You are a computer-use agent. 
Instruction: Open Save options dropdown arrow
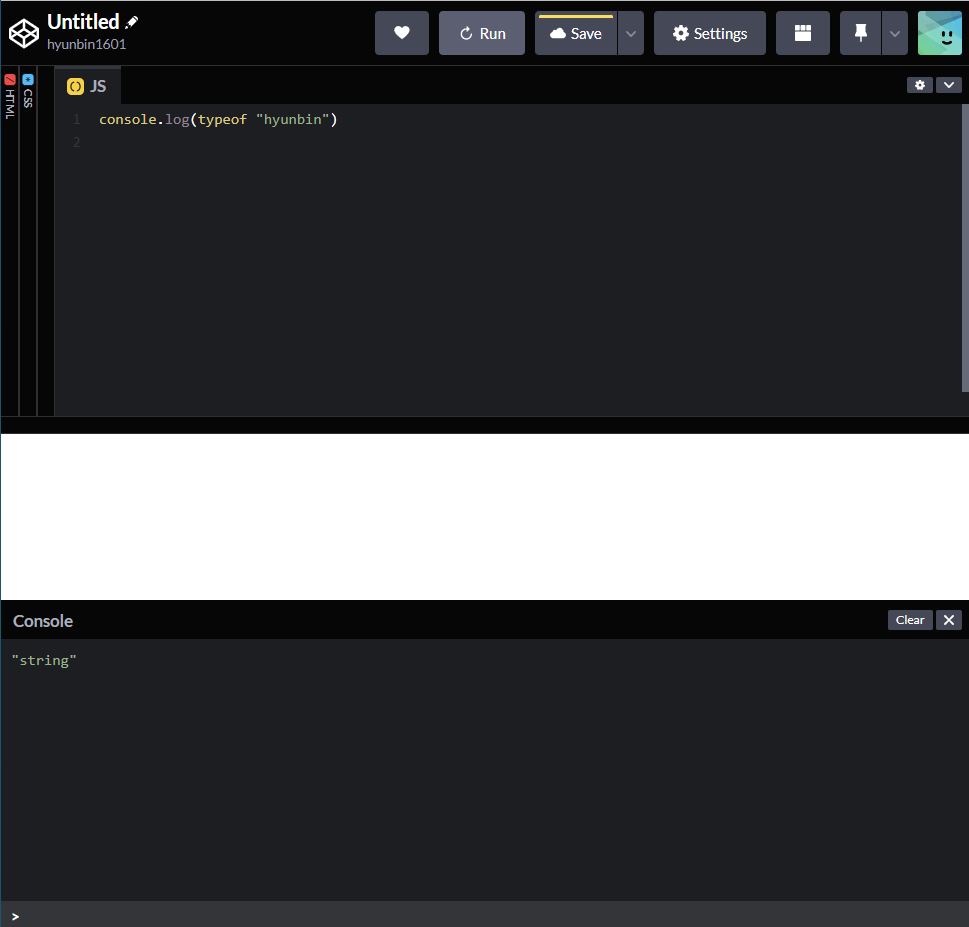[631, 33]
